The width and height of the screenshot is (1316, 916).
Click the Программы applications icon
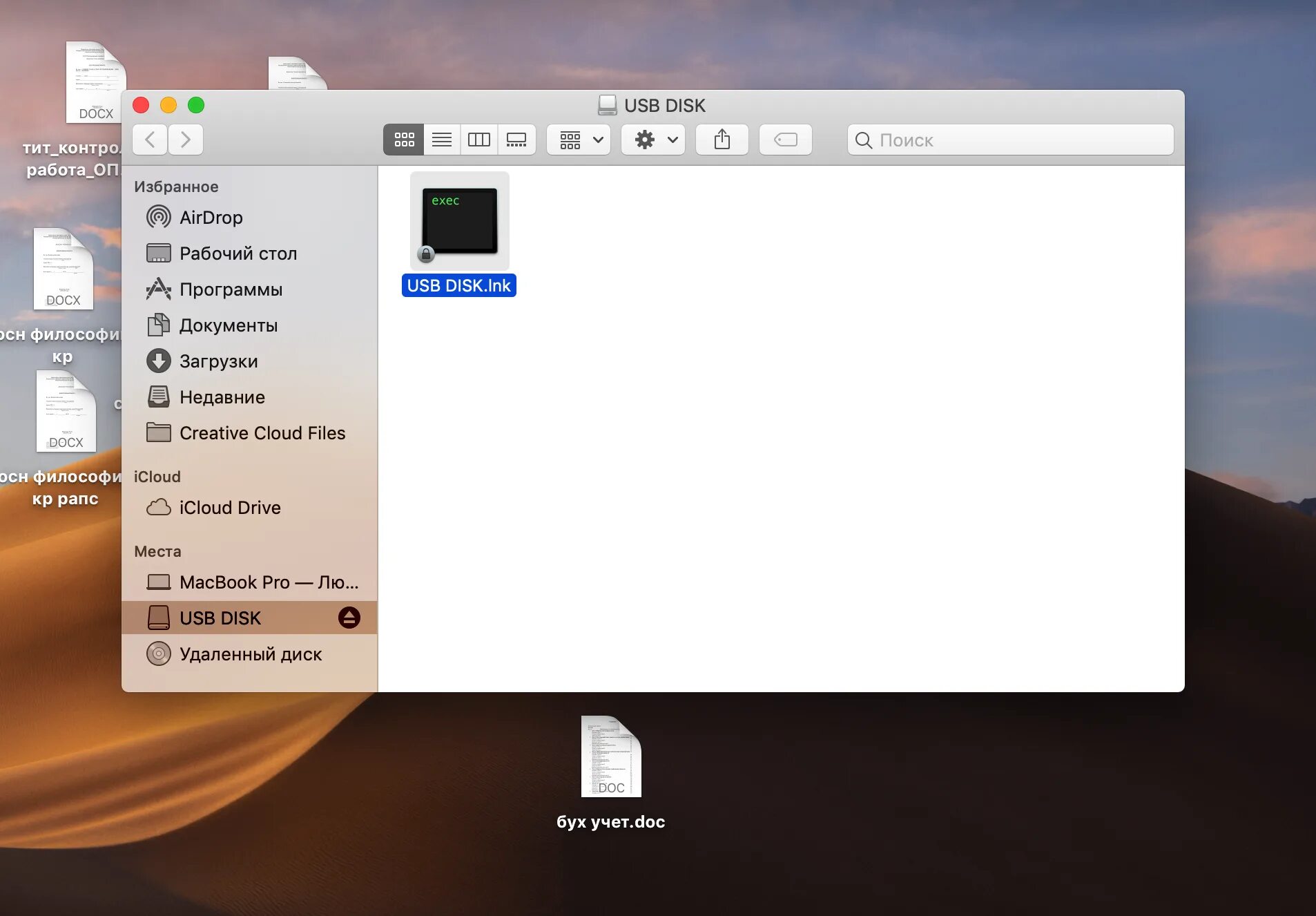159,289
